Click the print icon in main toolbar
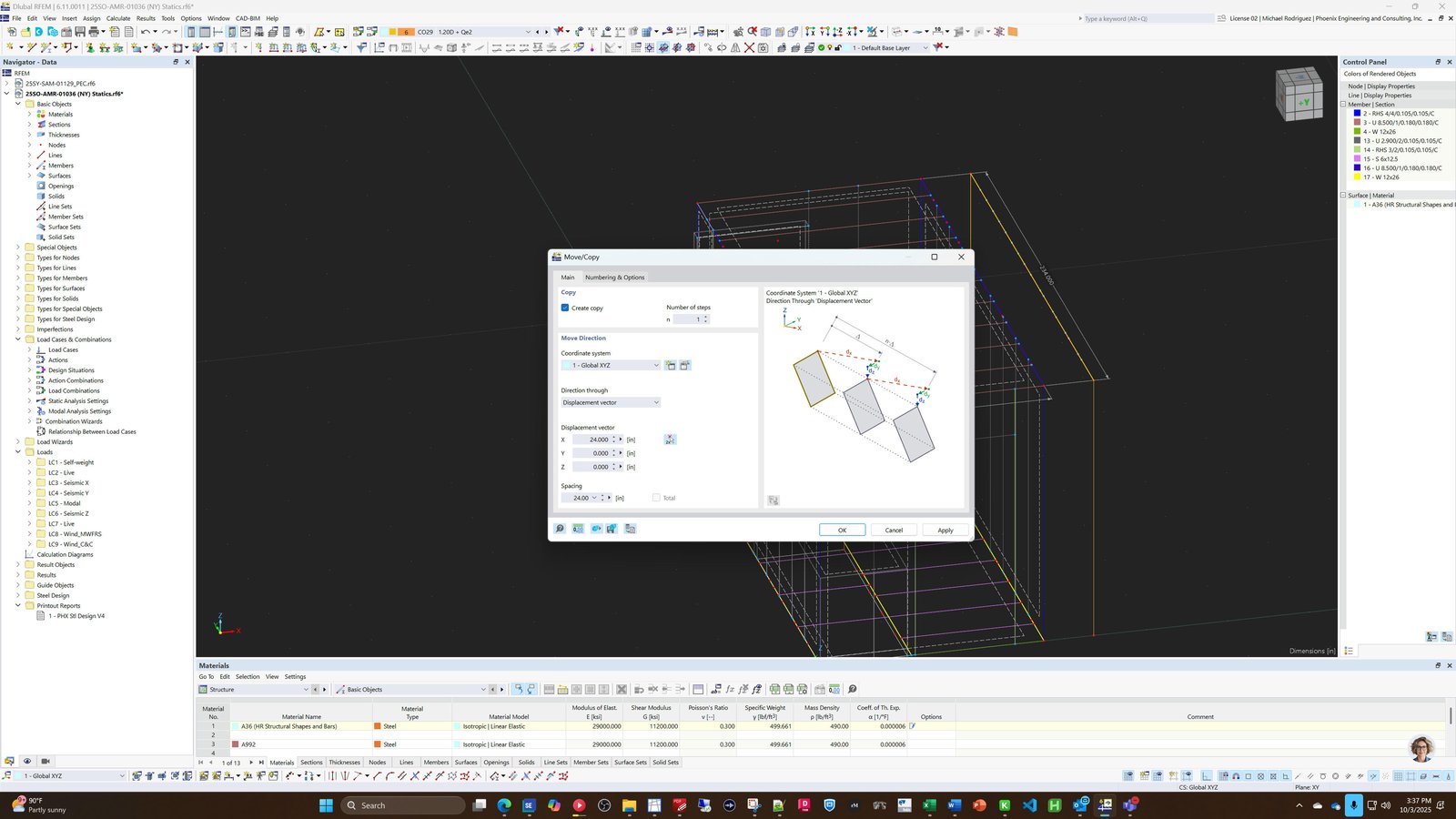1456x819 pixels. coord(94,32)
